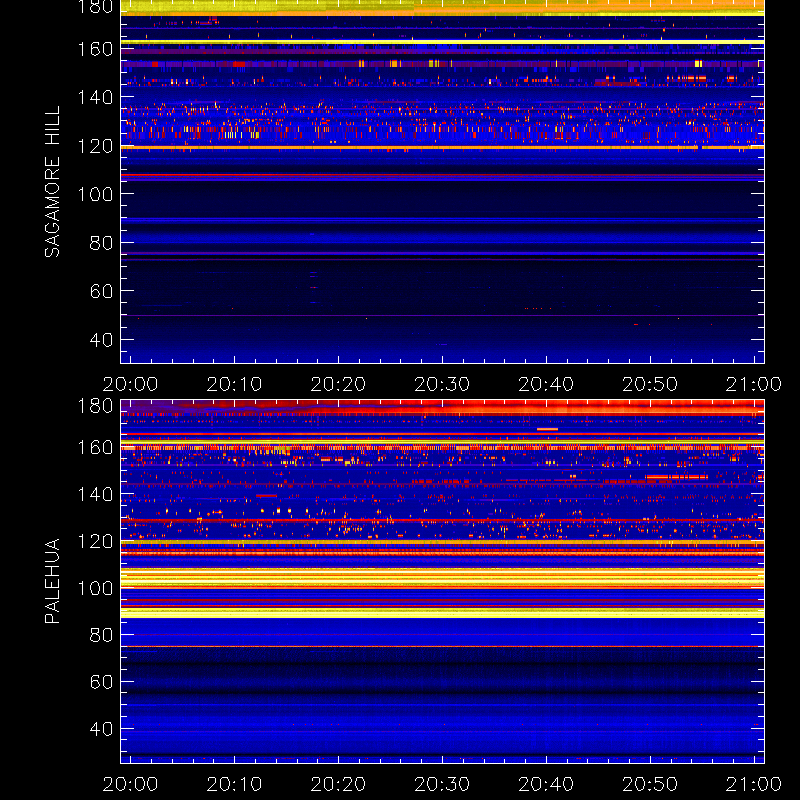
Task: Click 20:40 time label below Sagamore Hill plot
Action: point(546,384)
